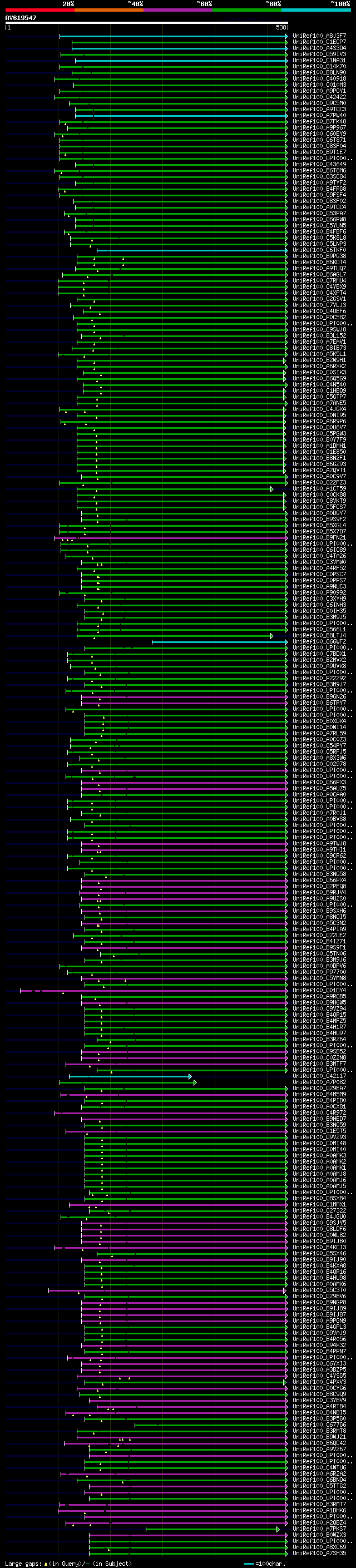
Task: Select hit label UniRef100_C7BDX1
Action: tap(319, 654)
